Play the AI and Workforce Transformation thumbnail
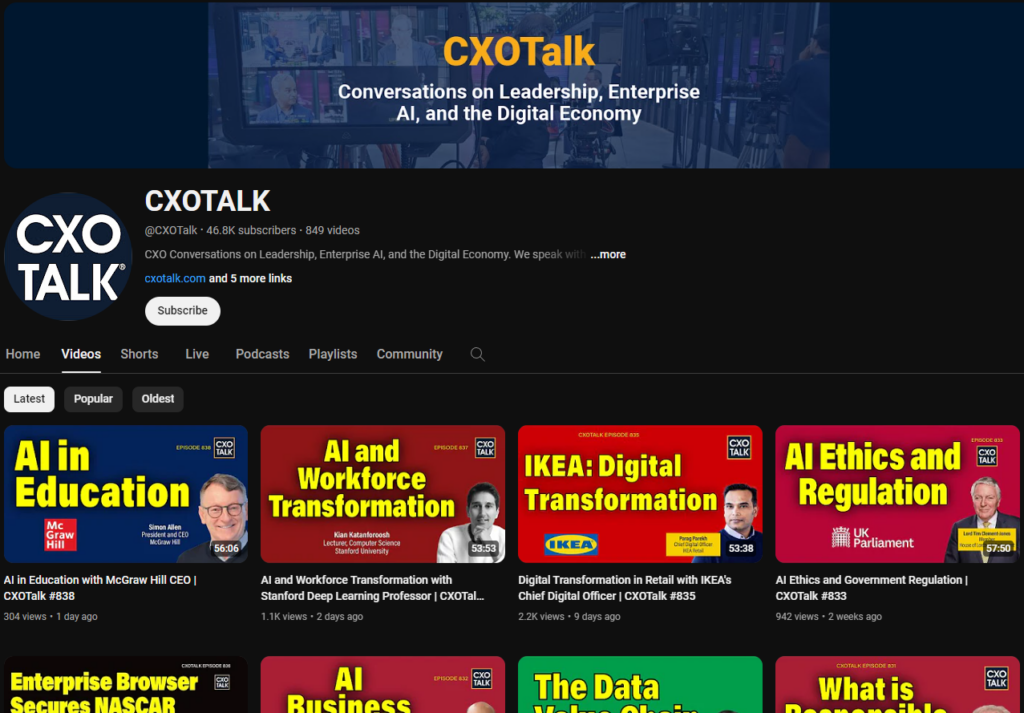Image resolution: width=1024 pixels, height=713 pixels. pyautogui.click(x=383, y=494)
